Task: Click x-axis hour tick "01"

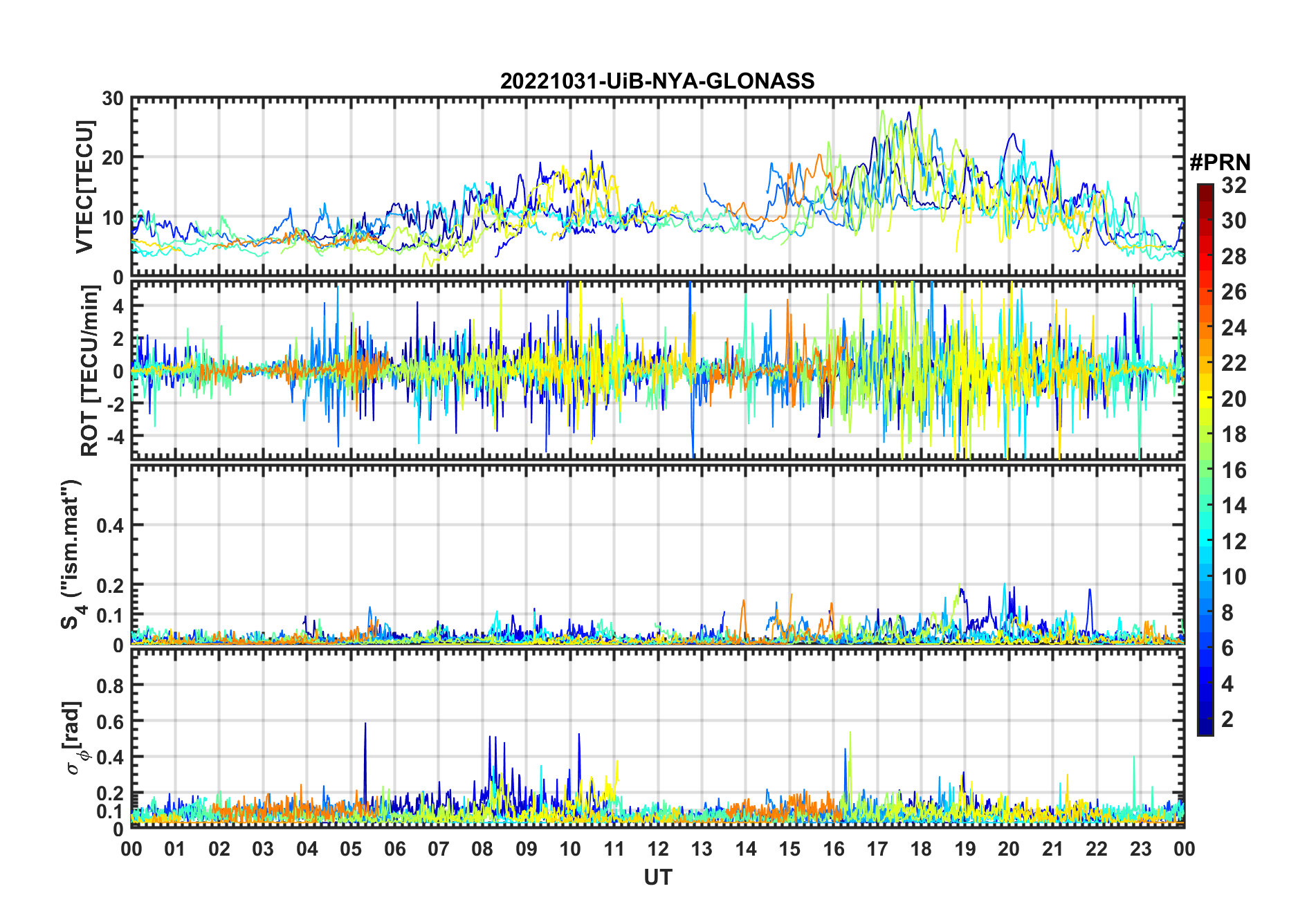Action: (175, 849)
